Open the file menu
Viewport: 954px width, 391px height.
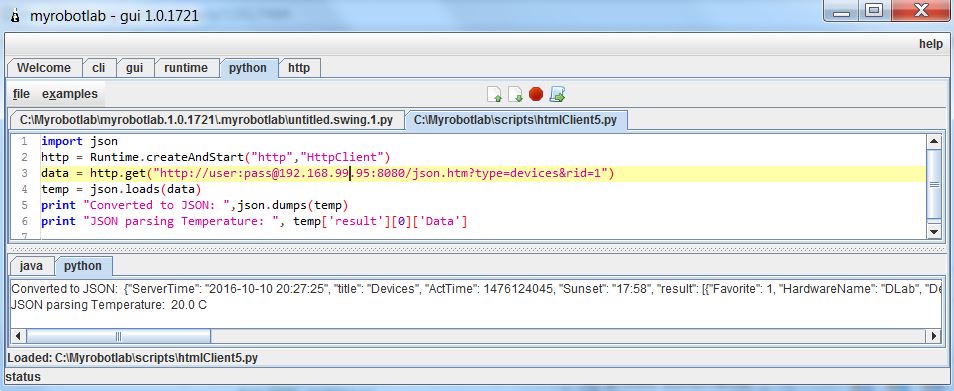click(x=21, y=94)
